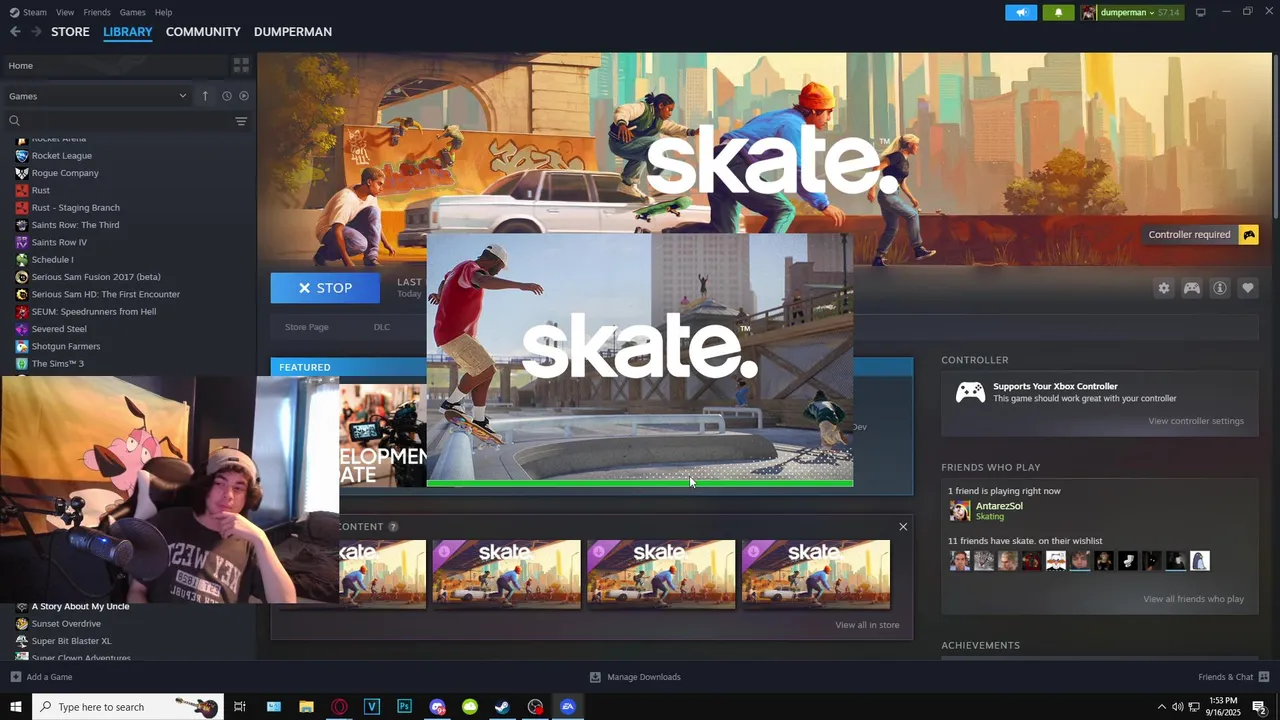Viewport: 1280px width, 720px height.
Task: Open Friends & Chat
Action: pyautogui.click(x=1234, y=677)
